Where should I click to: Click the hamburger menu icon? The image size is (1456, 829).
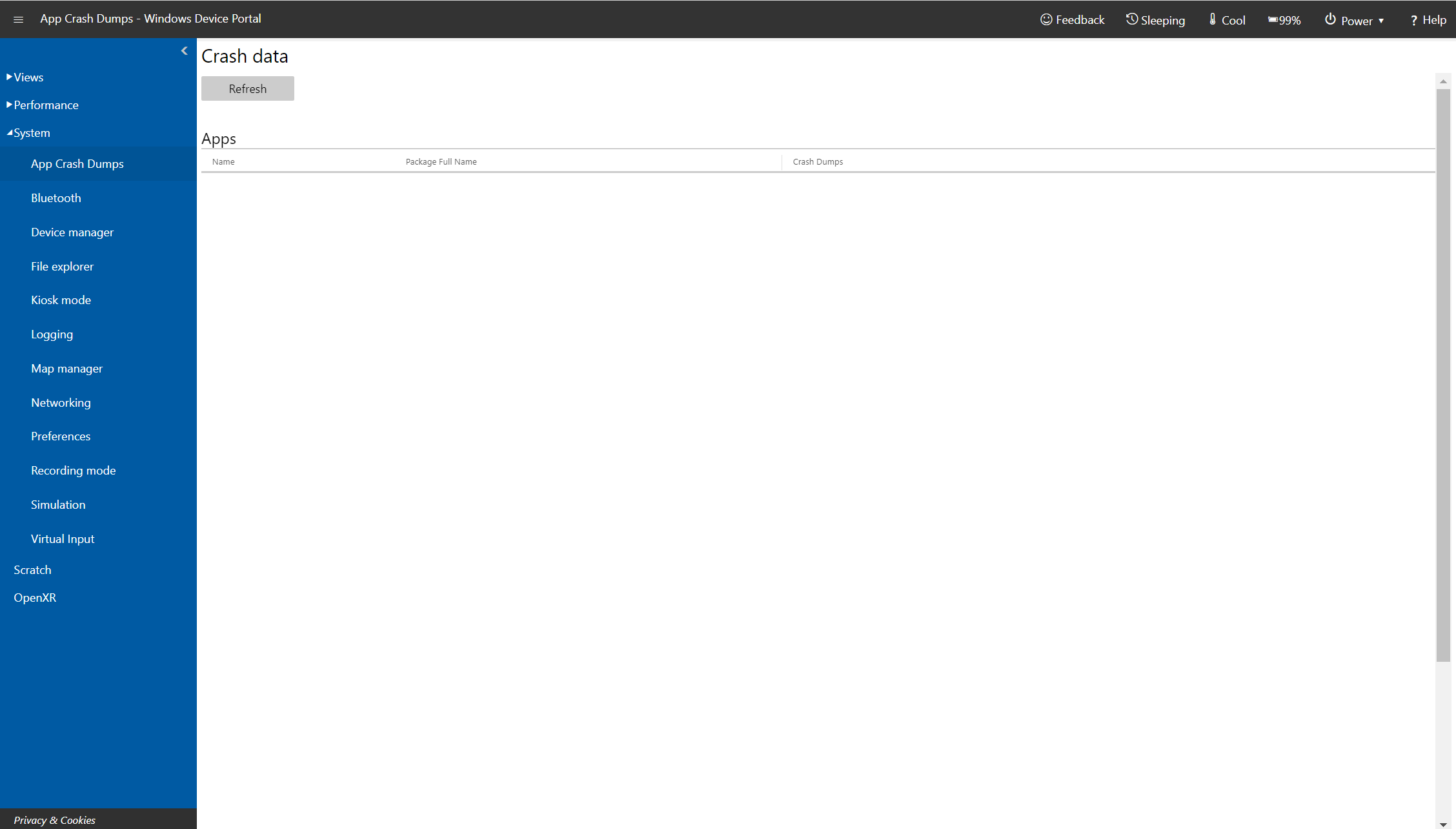[19, 18]
